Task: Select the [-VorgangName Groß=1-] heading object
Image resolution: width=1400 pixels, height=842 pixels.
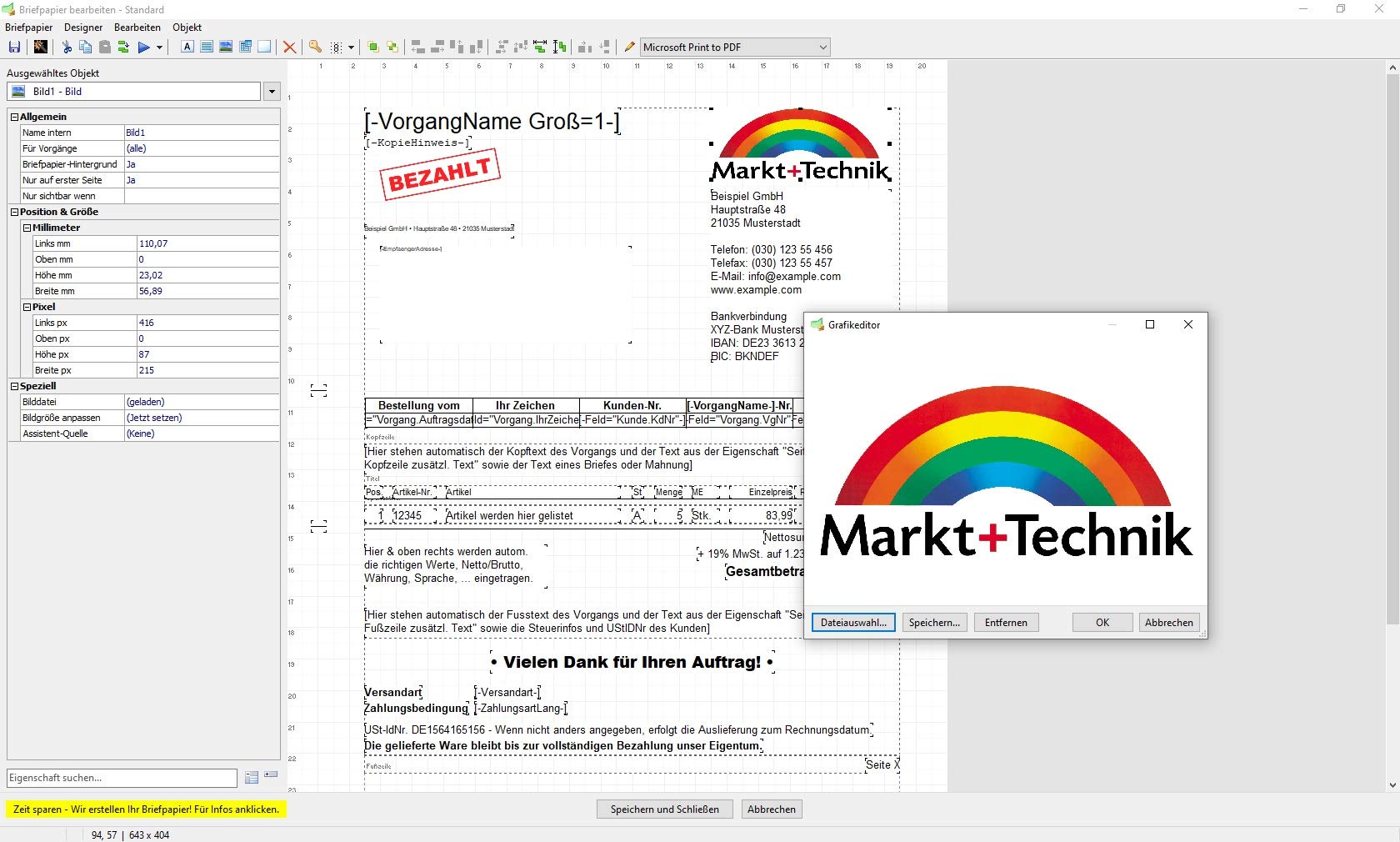Action: [492, 122]
